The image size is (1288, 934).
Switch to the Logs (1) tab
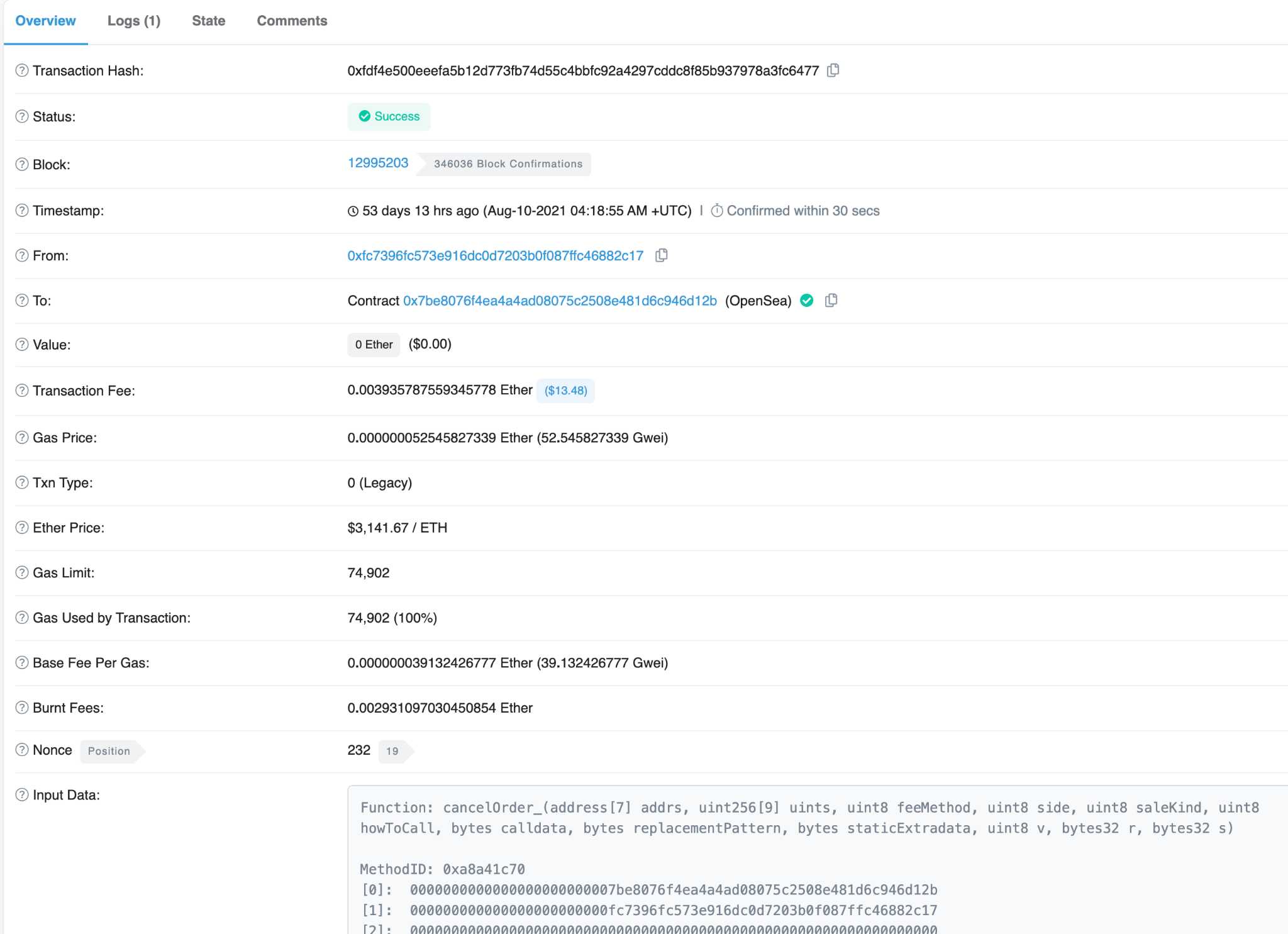tap(134, 21)
